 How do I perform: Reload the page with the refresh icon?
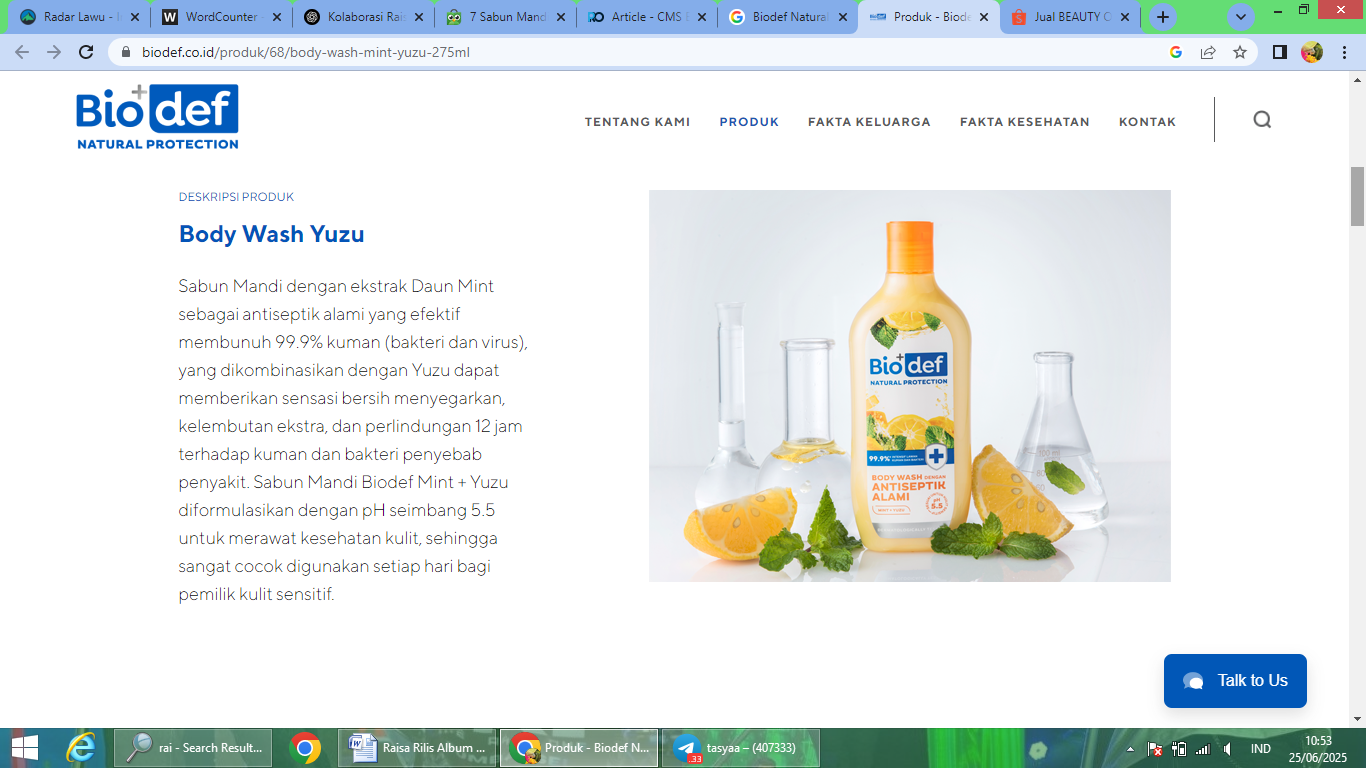pyautogui.click(x=86, y=52)
